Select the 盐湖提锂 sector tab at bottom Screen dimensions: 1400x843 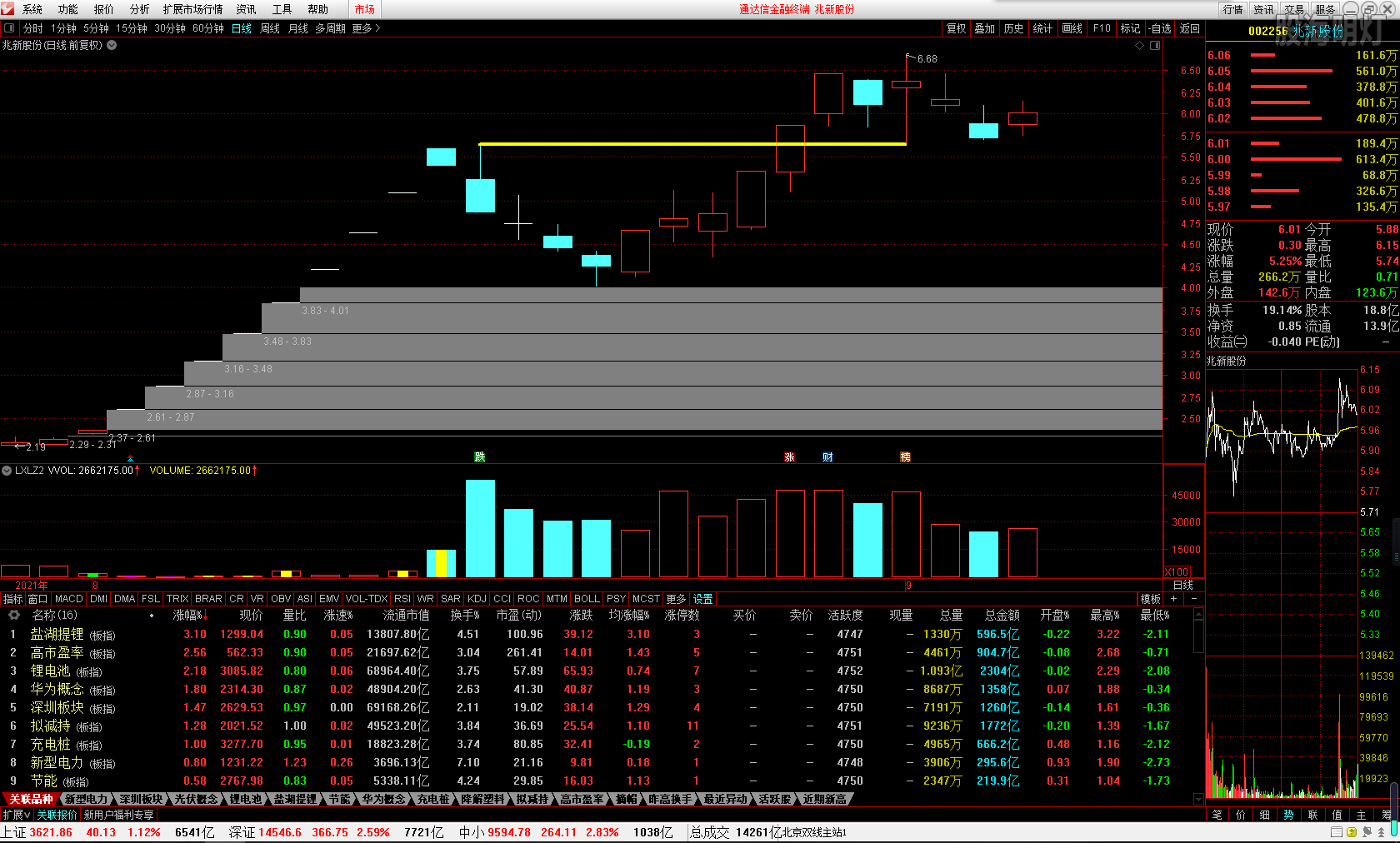tap(296, 799)
